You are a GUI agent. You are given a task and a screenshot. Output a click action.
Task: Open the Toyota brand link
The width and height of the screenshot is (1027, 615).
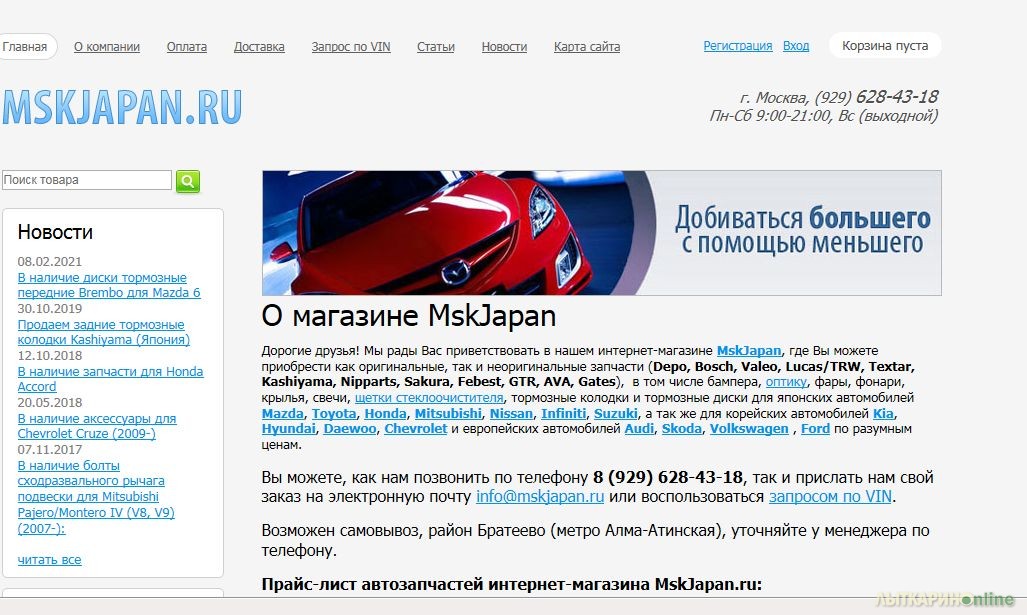click(334, 413)
